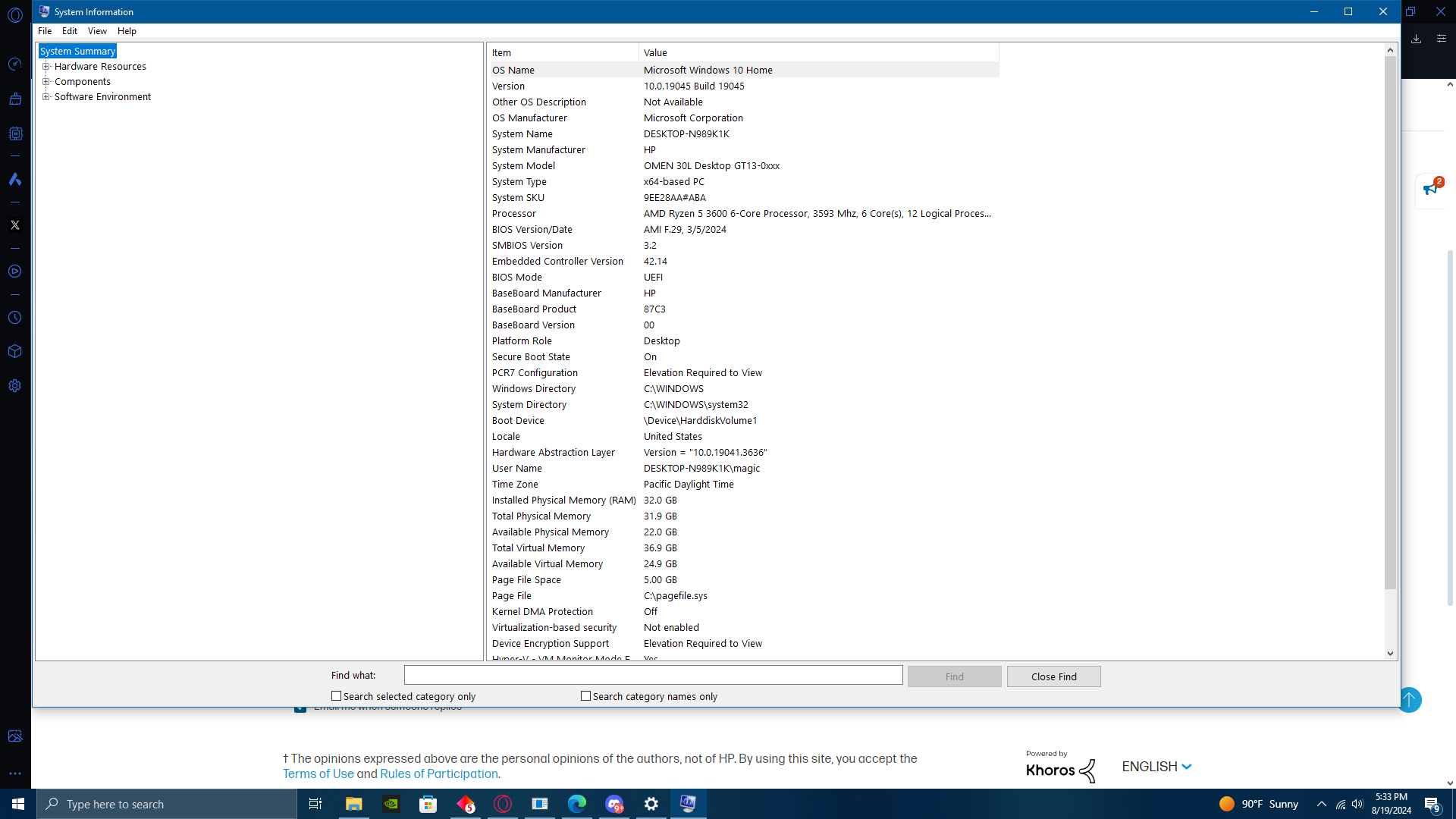The image size is (1456, 819).
Task: Open the notification center icon
Action: tap(1432, 804)
